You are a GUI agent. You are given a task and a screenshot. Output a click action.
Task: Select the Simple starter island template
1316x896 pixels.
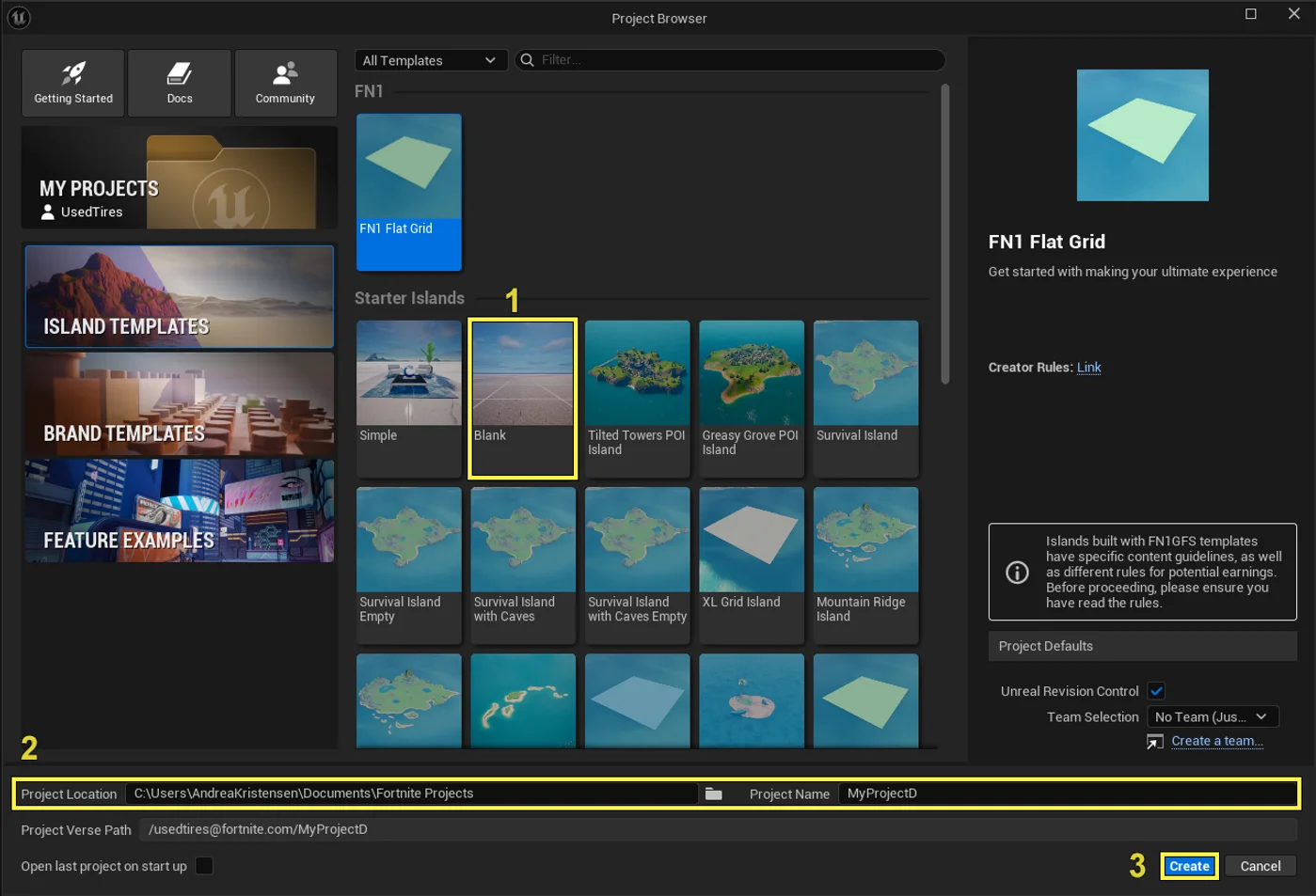point(409,399)
